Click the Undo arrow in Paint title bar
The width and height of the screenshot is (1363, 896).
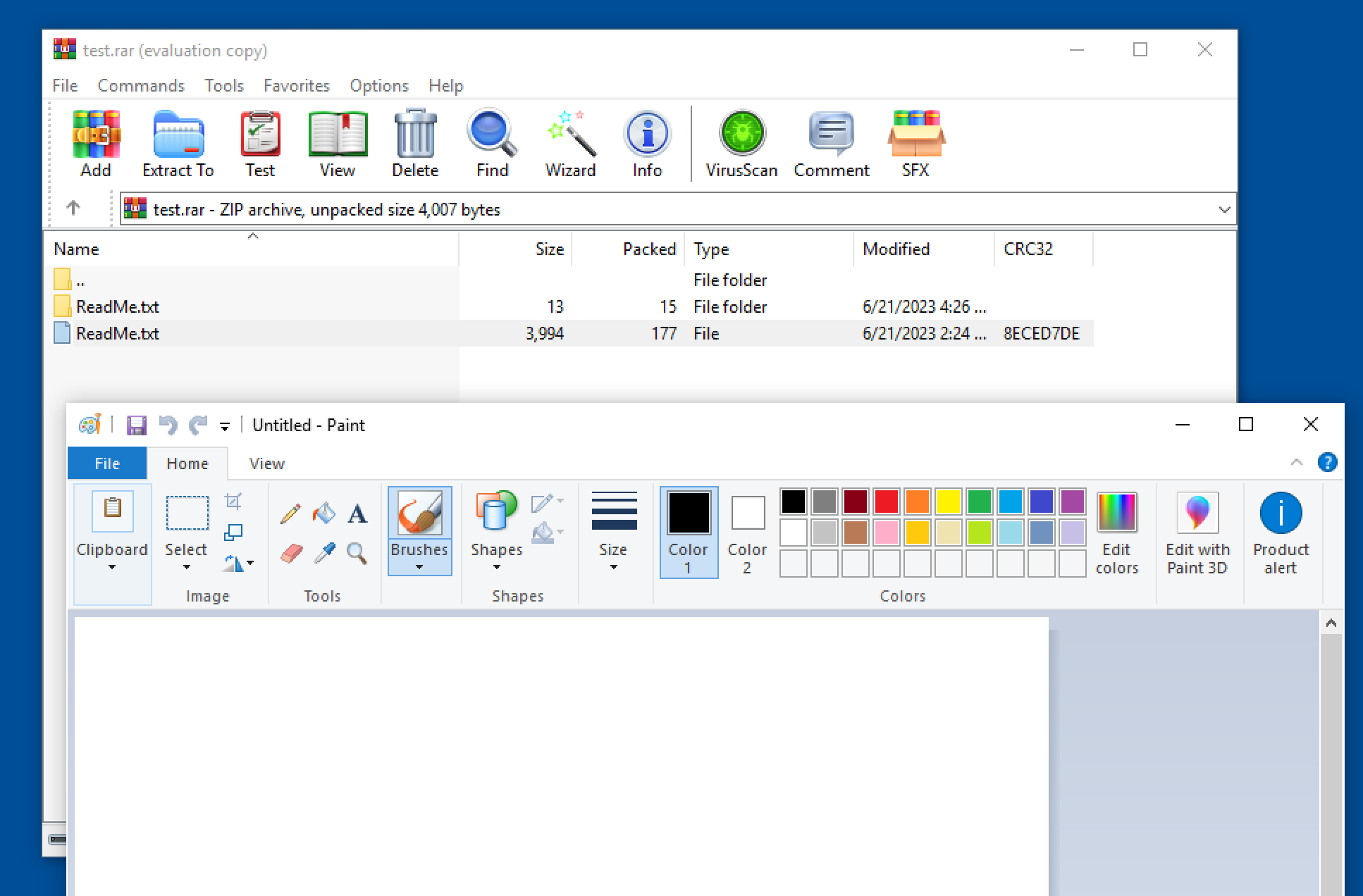tap(168, 425)
